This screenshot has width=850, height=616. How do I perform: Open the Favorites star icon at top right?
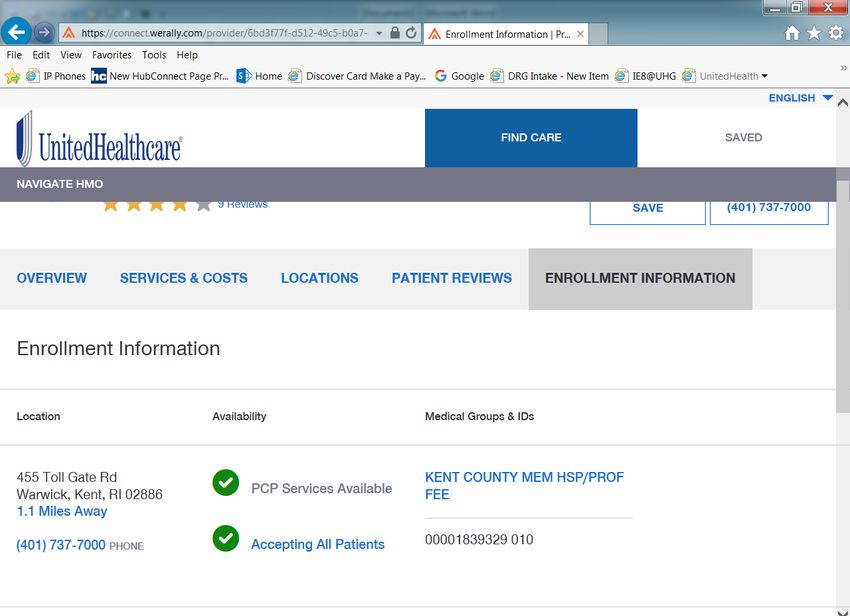pyautogui.click(x=814, y=33)
